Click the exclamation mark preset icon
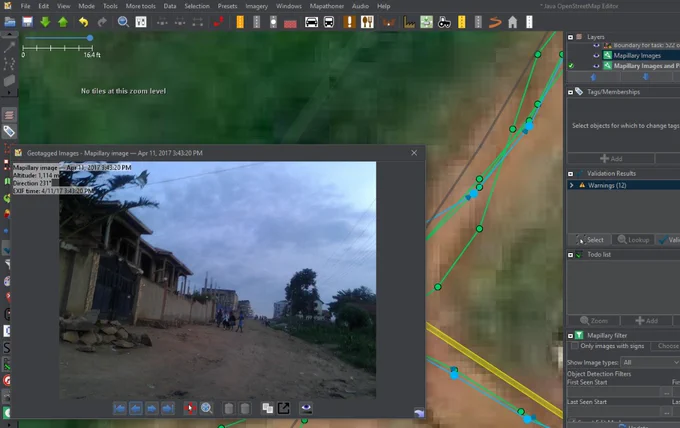Viewport: 680px width, 428px height. coord(349,22)
